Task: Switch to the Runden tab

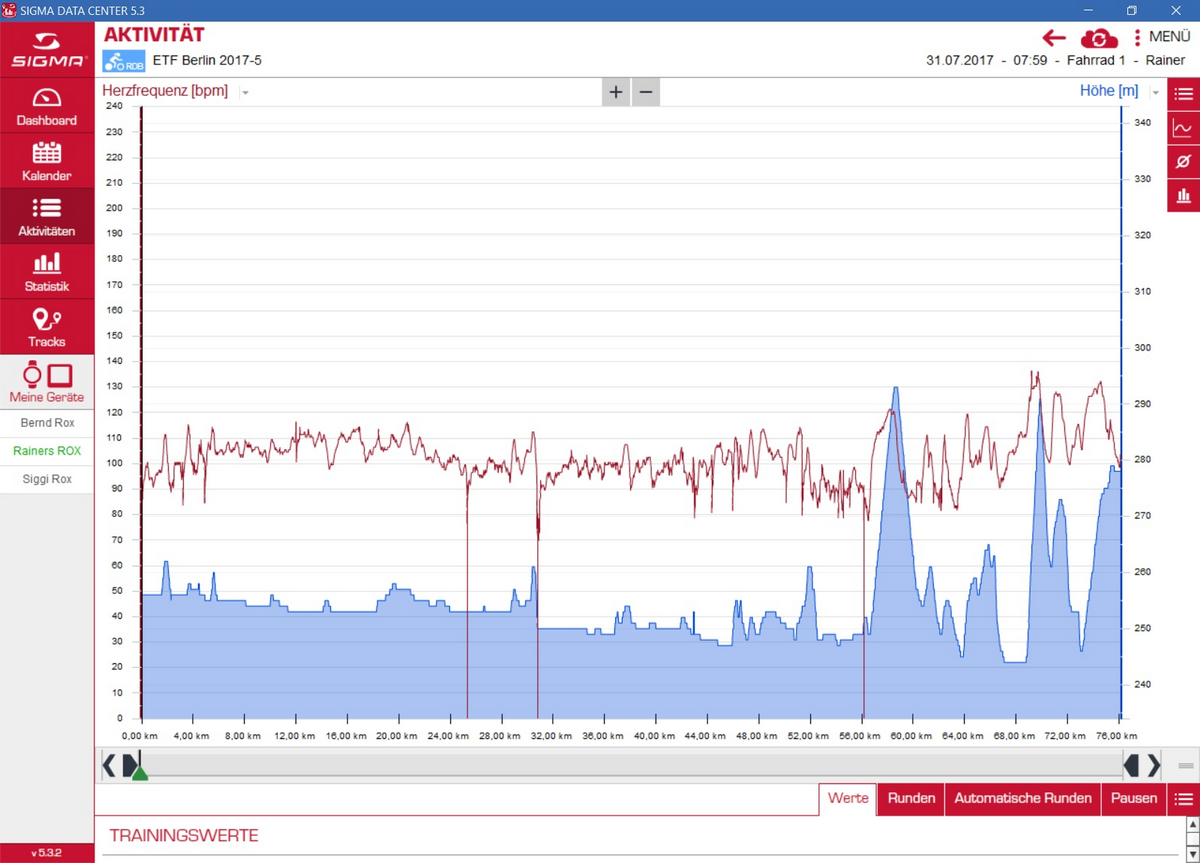Action: click(911, 798)
